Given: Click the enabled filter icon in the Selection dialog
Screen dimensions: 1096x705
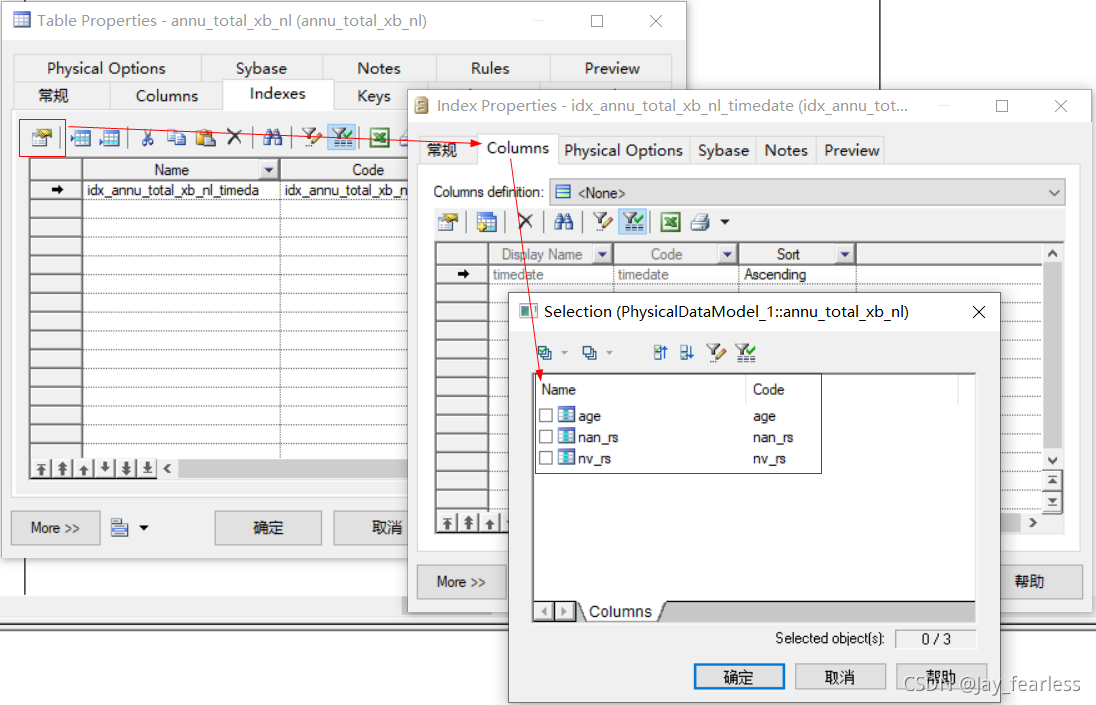Looking at the screenshot, I should pyautogui.click(x=745, y=352).
